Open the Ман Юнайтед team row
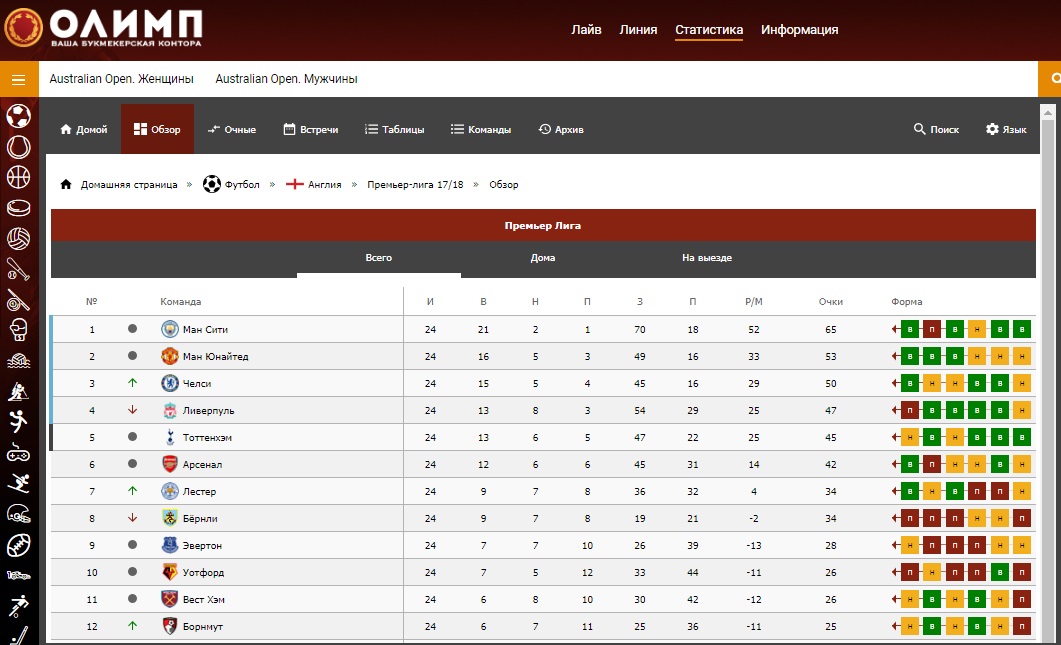1061x645 pixels. coord(543,356)
